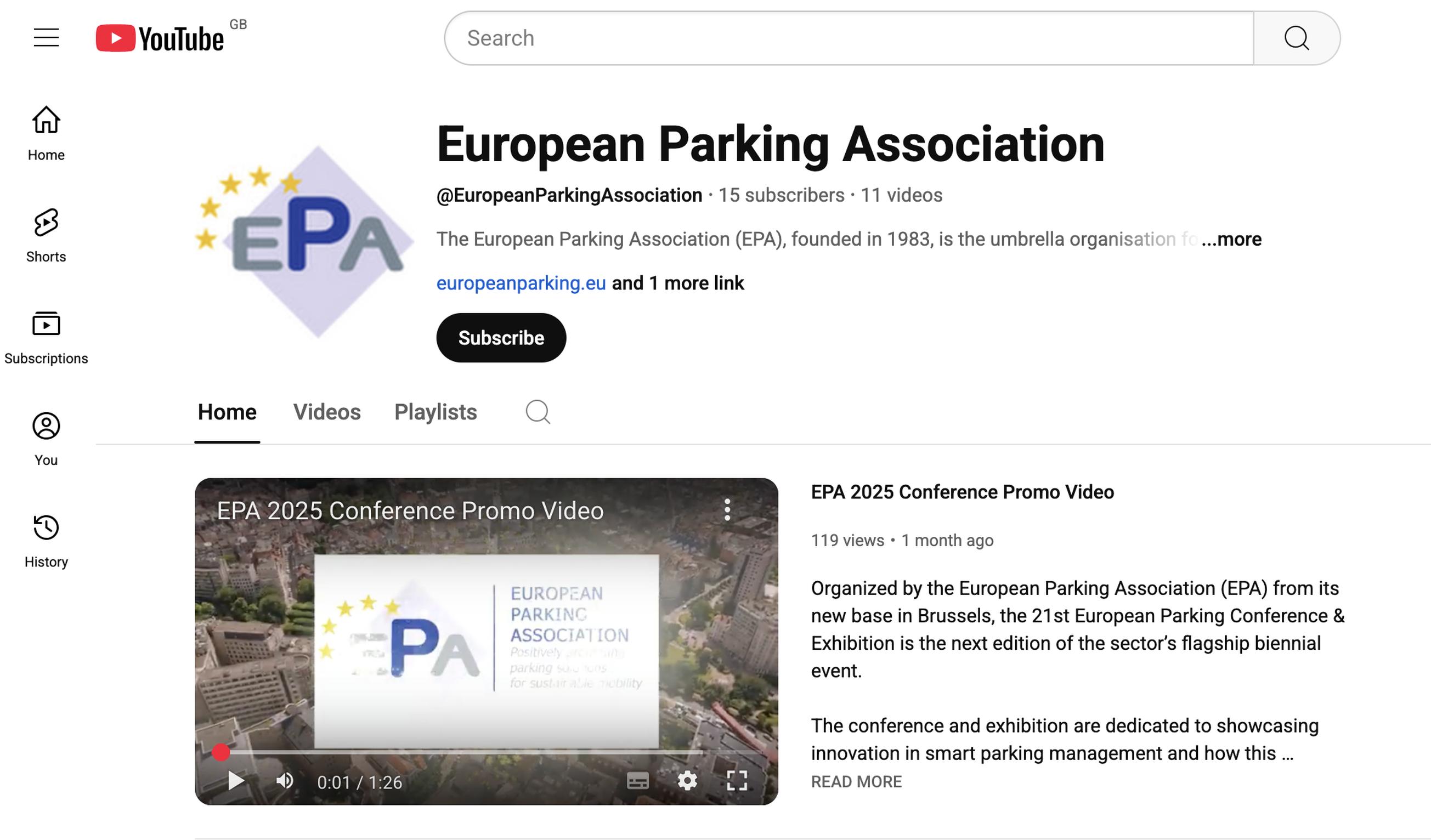Image resolution: width=1431 pixels, height=840 pixels.
Task: Open the video player settings gear
Action: [x=687, y=781]
